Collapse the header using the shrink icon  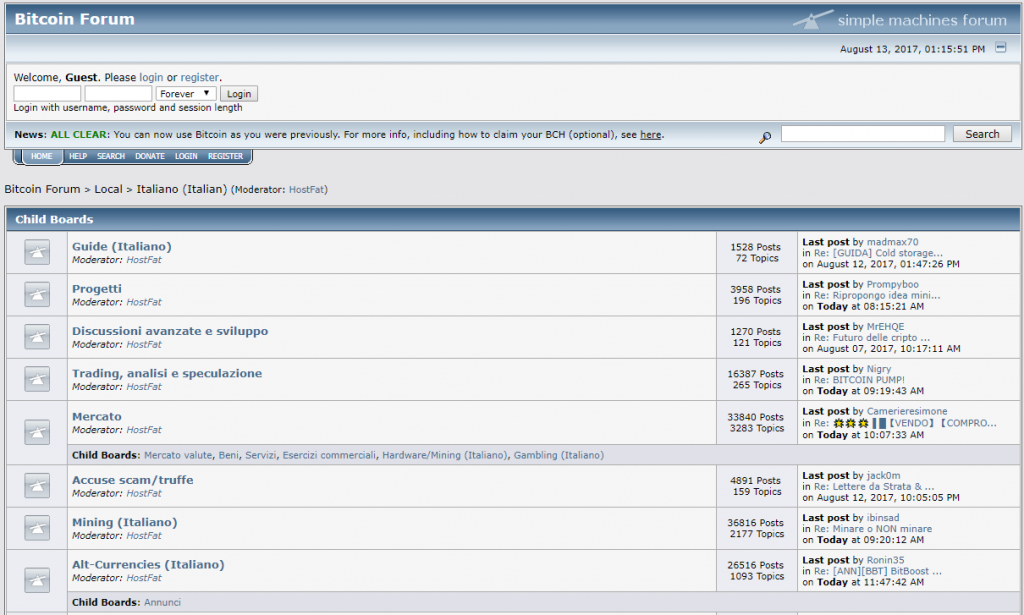tap(1000, 47)
